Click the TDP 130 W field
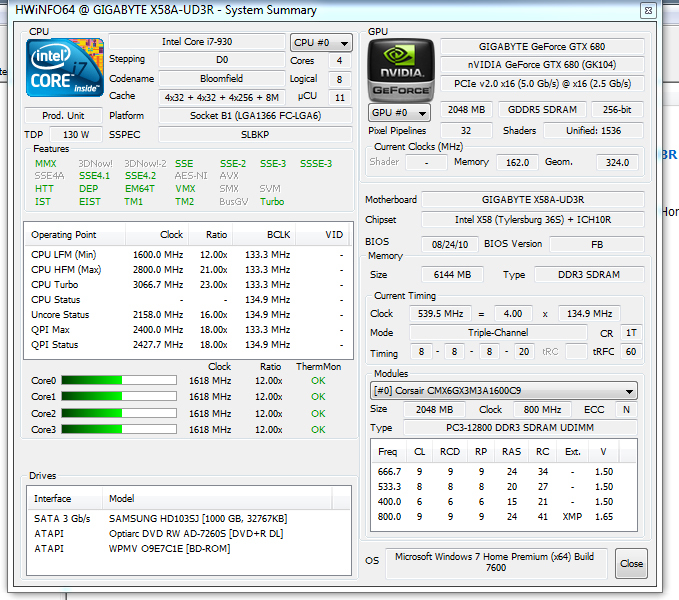The height and width of the screenshot is (600, 679). [76, 135]
